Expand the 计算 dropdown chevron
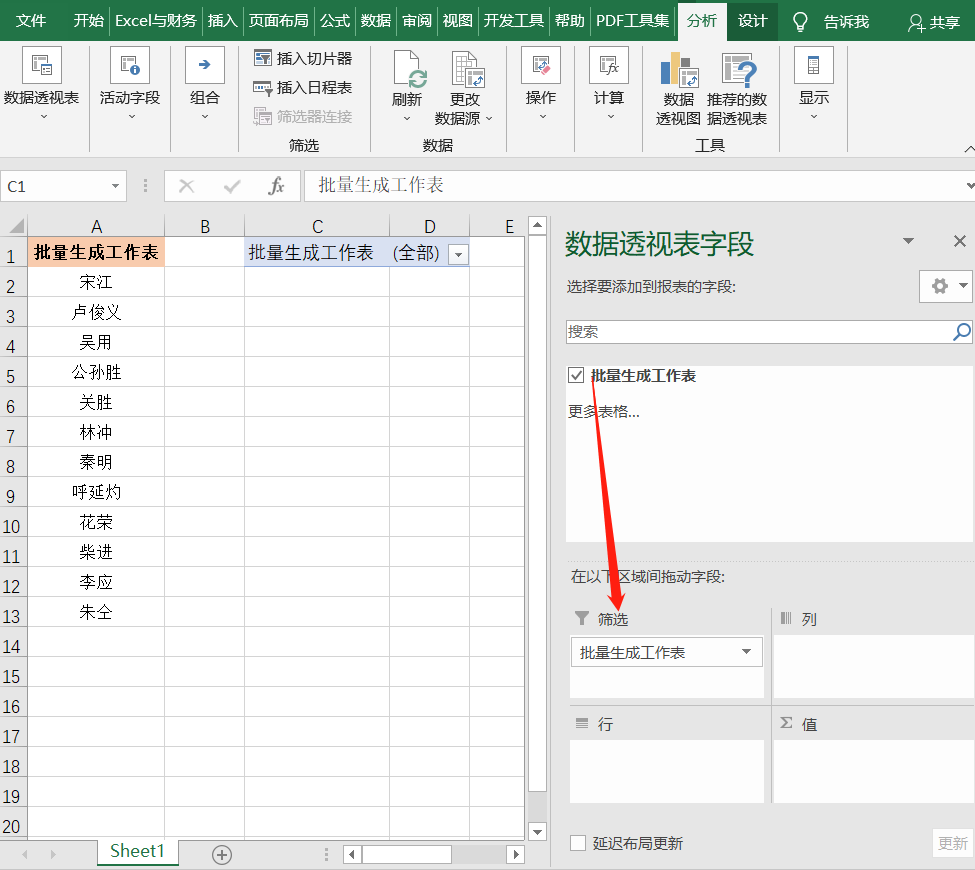The image size is (975, 870). 610,116
